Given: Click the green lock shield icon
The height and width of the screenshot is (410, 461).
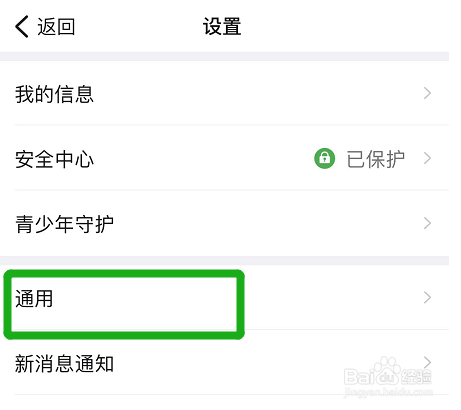Looking at the screenshot, I should (324, 158).
